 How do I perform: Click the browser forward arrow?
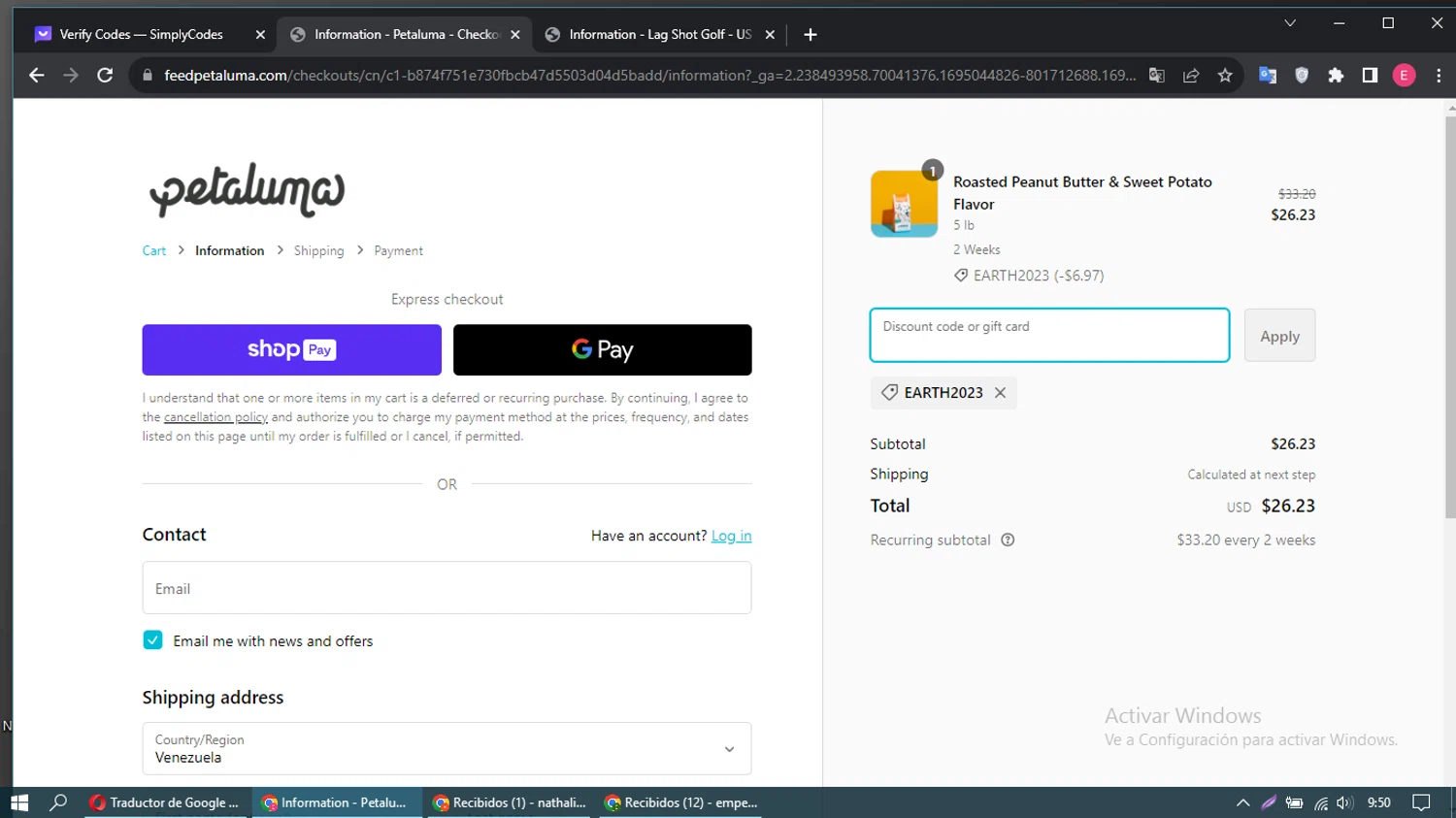(x=71, y=75)
